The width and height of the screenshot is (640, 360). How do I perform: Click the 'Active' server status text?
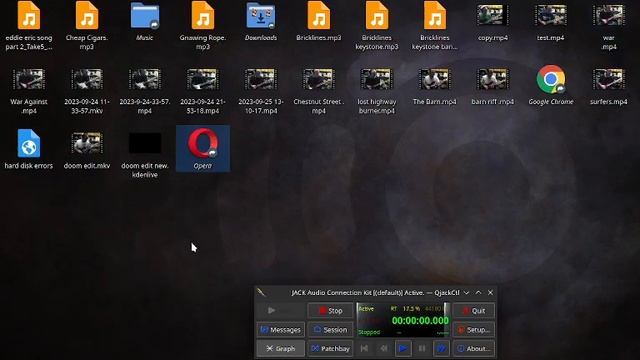point(366,309)
